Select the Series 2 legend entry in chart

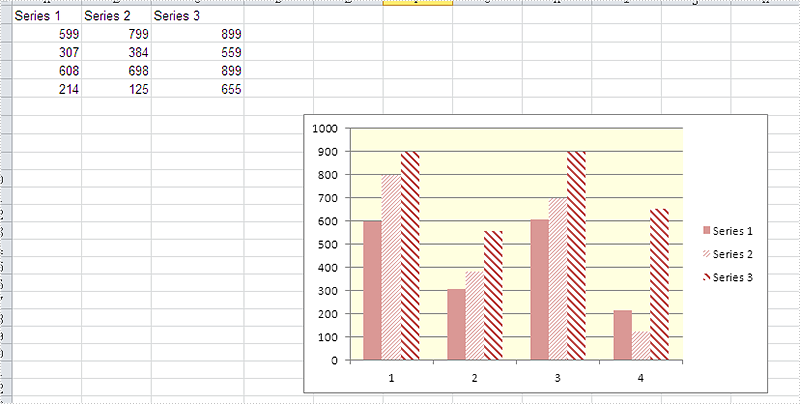[728, 254]
